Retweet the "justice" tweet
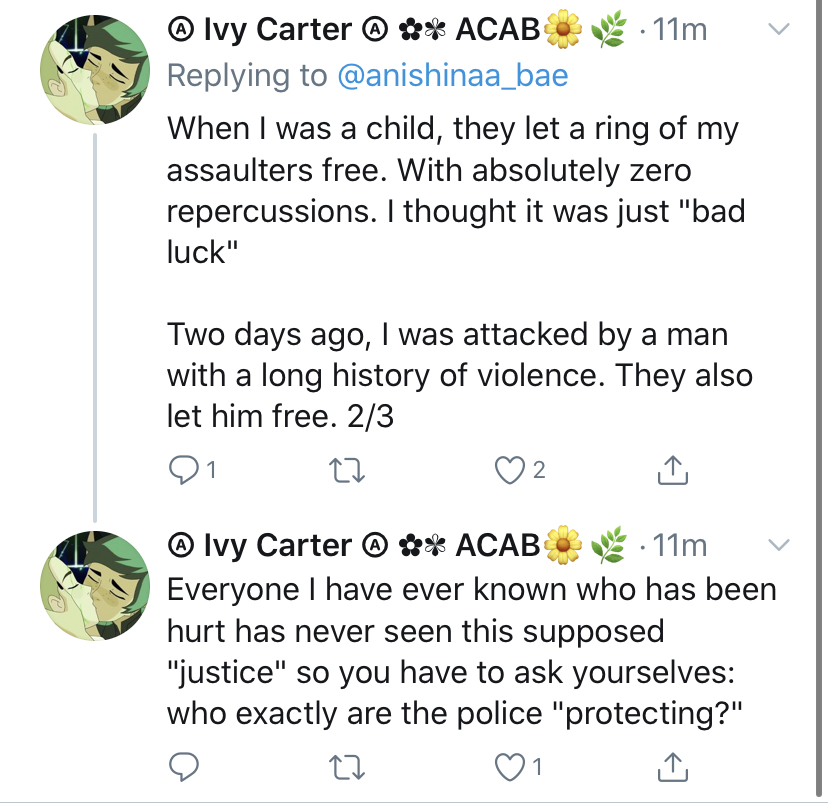The height and width of the screenshot is (803, 828). 346,767
